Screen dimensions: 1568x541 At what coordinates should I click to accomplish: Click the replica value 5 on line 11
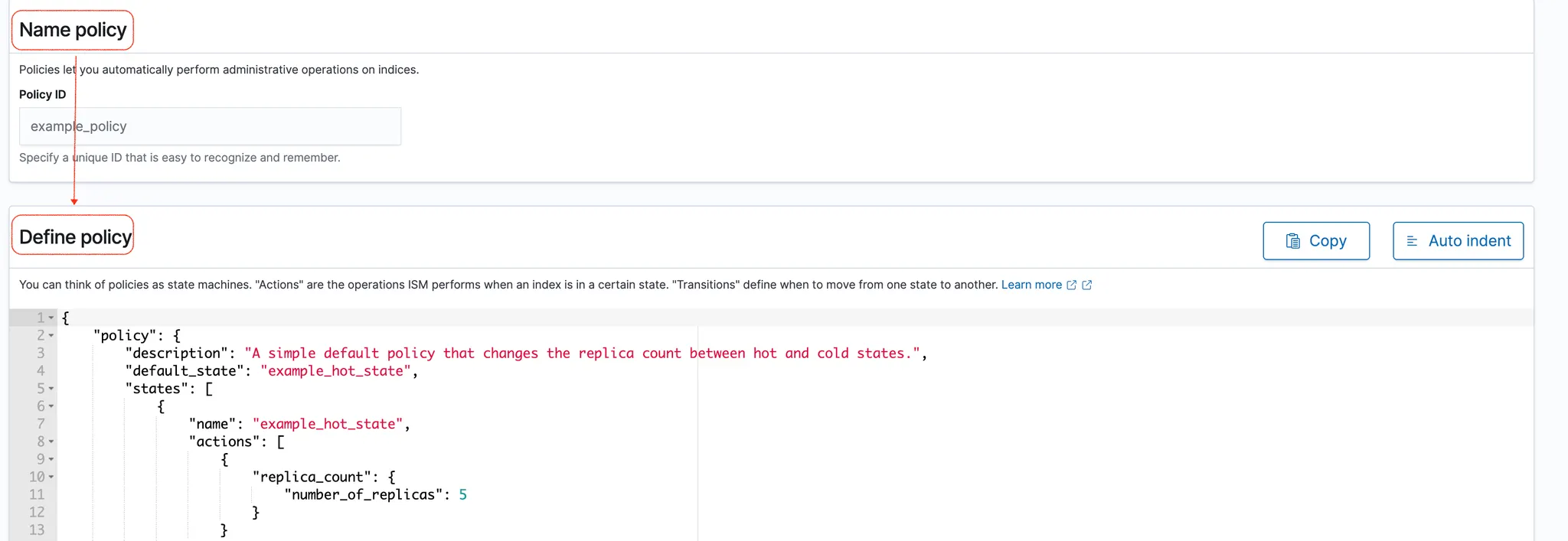click(463, 494)
